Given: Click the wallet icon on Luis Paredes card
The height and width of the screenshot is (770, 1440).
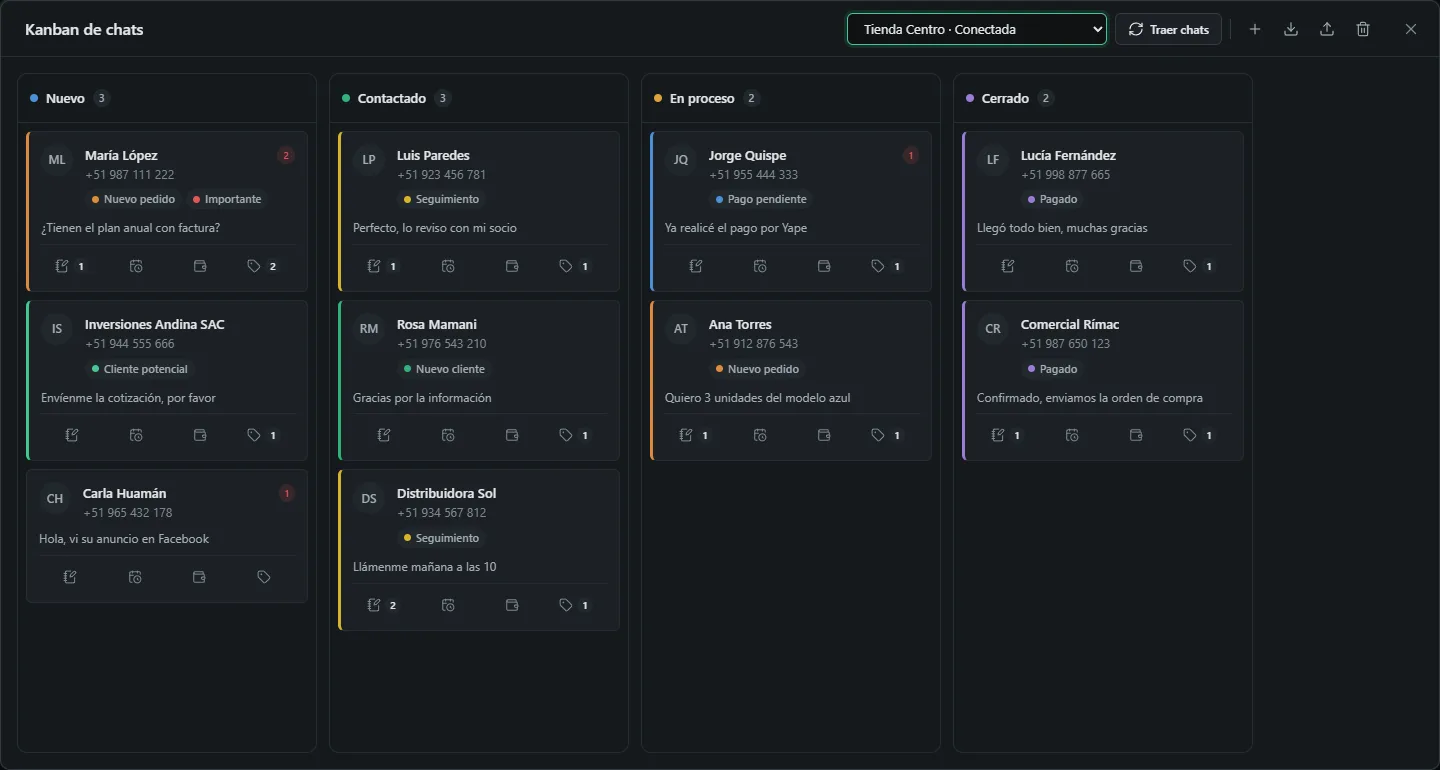Looking at the screenshot, I should pos(512,266).
